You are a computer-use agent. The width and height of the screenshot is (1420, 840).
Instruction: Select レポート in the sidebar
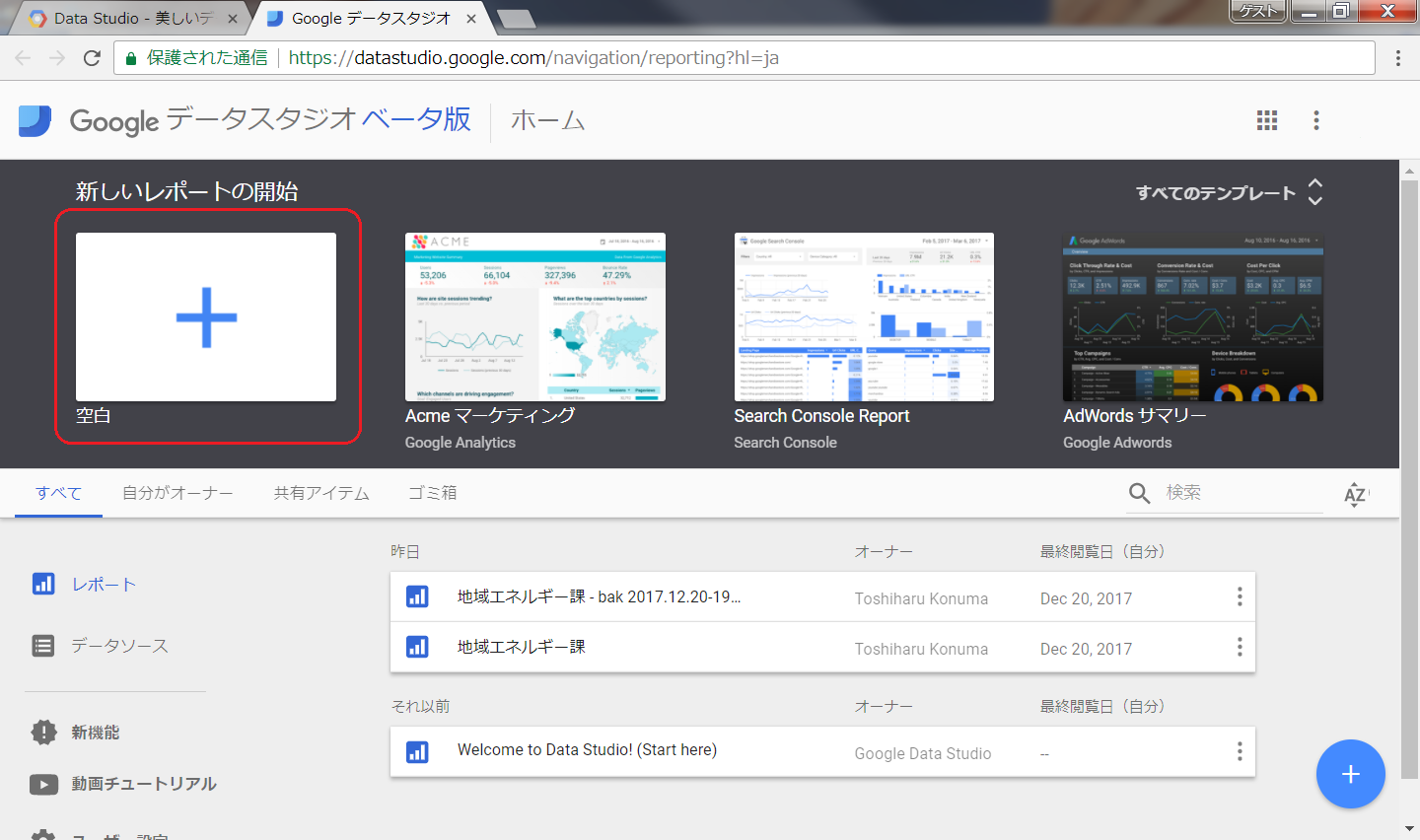pyautogui.click(x=104, y=585)
